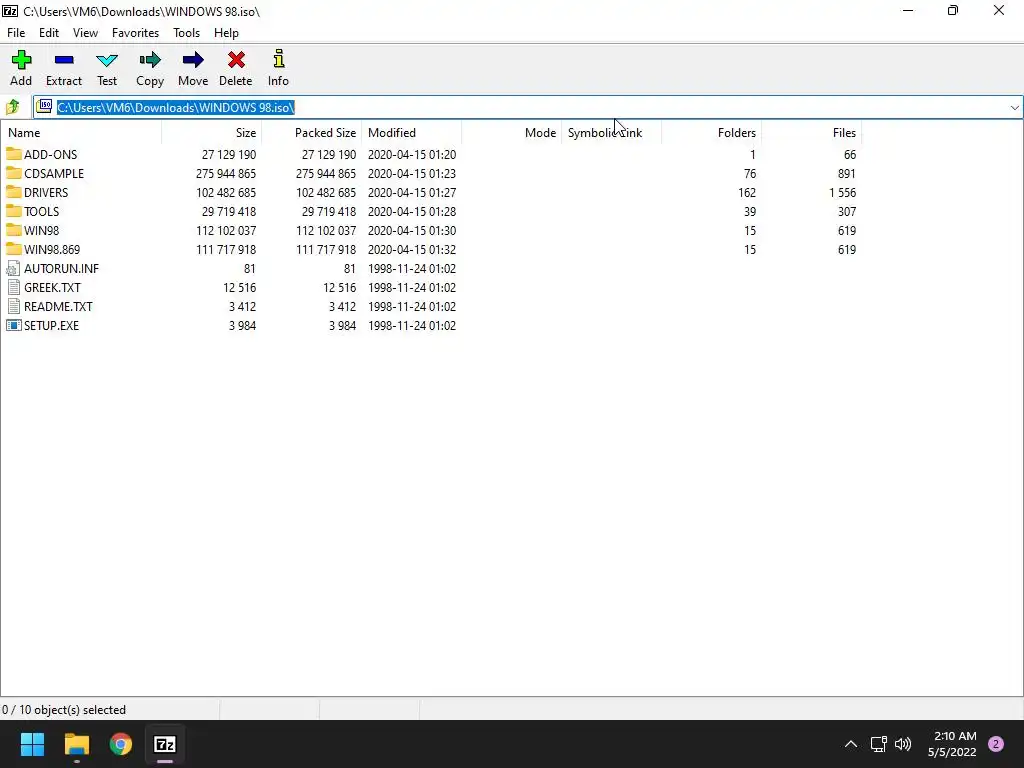Open the Tools menu
Image resolution: width=1024 pixels, height=768 pixels.
[187, 33]
